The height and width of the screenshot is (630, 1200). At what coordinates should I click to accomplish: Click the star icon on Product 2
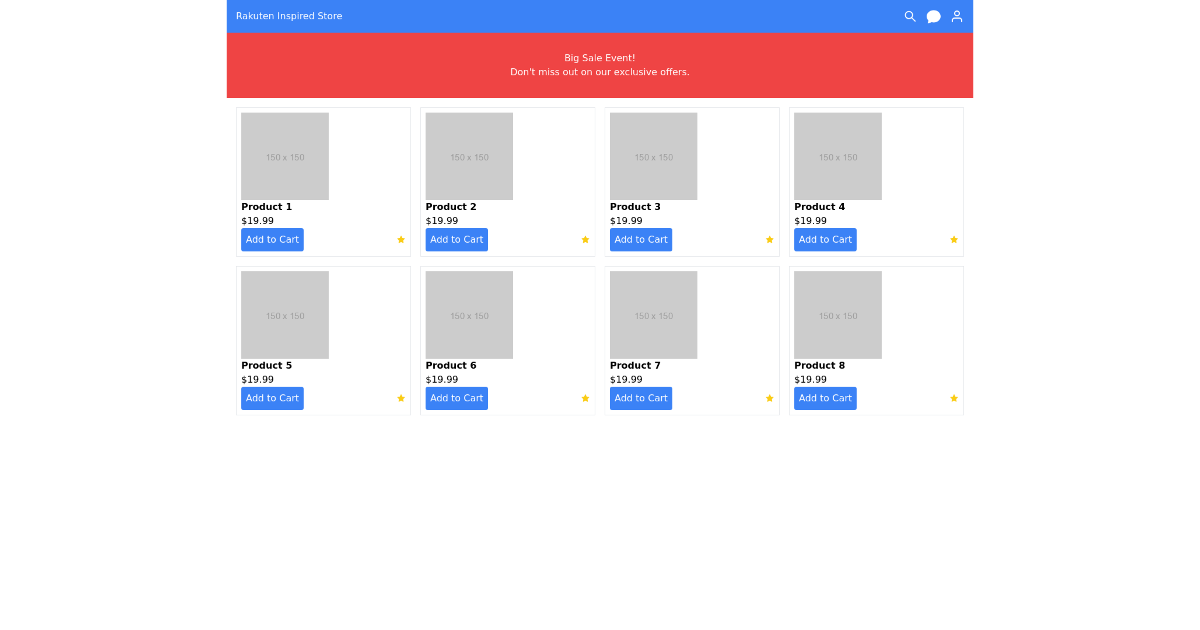pos(585,240)
